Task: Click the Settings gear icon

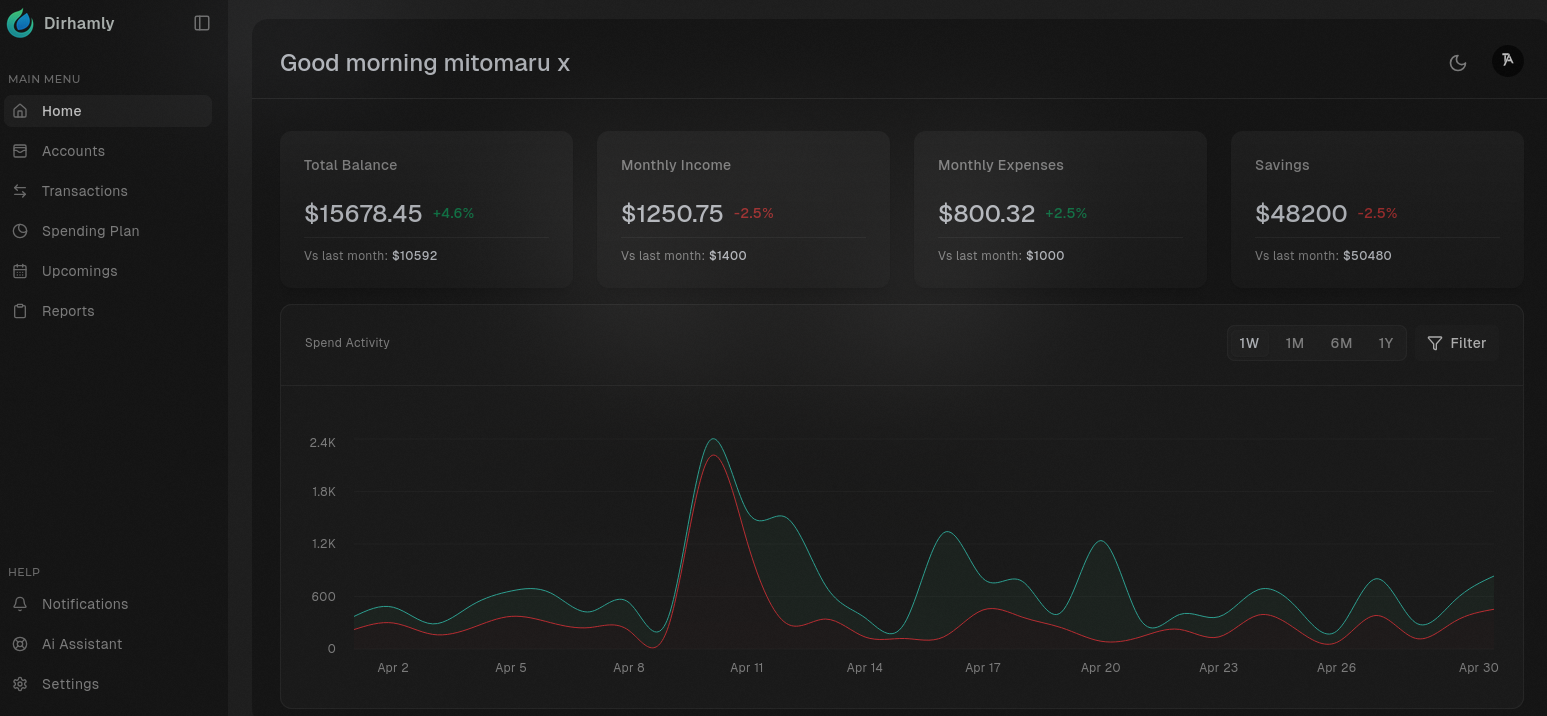Action: point(21,683)
